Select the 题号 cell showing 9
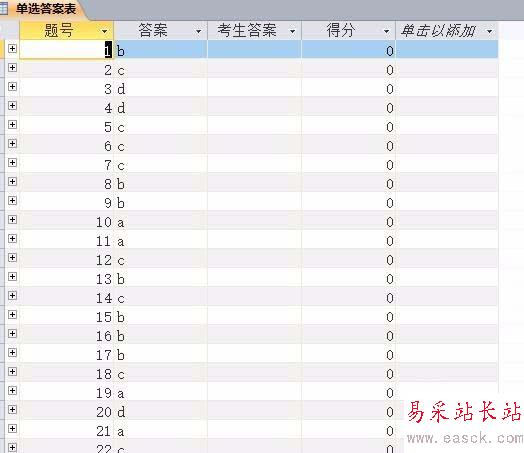This screenshot has width=524, height=453. click(x=67, y=202)
